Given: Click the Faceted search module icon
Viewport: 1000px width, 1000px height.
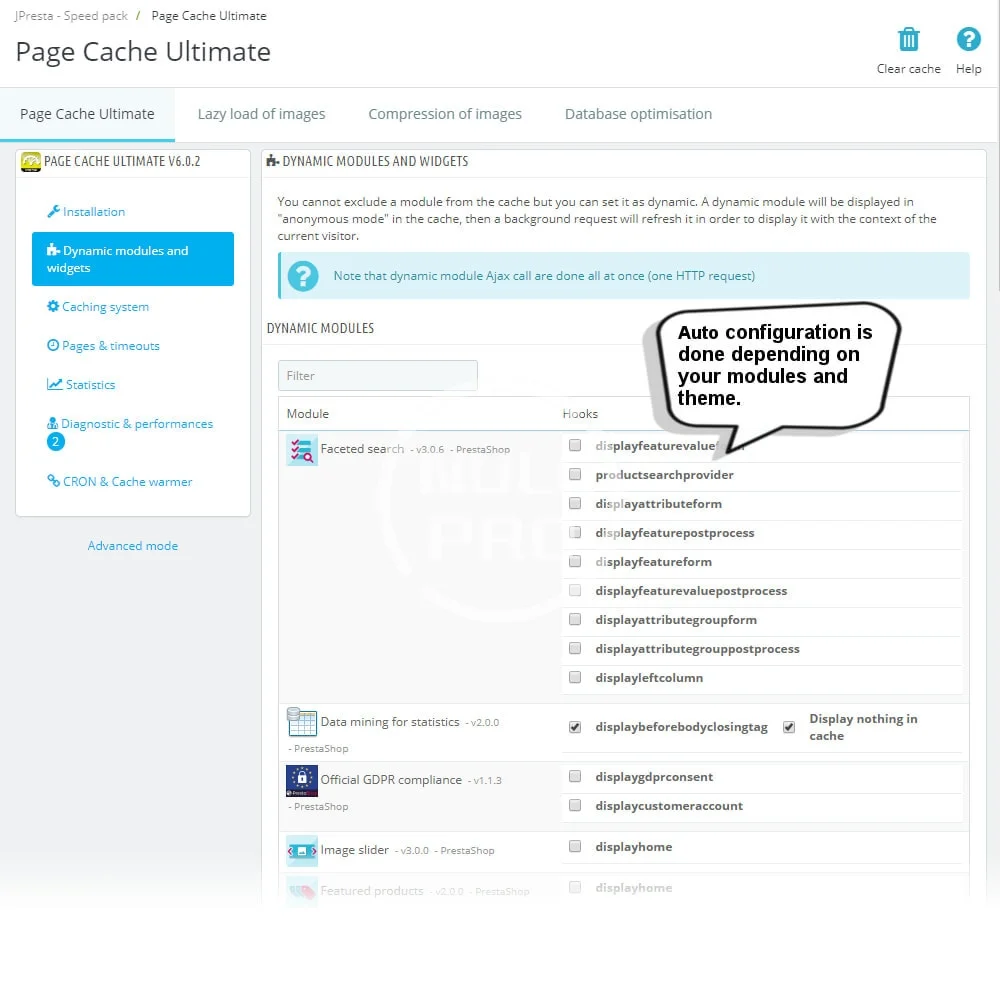Looking at the screenshot, I should click(x=302, y=451).
